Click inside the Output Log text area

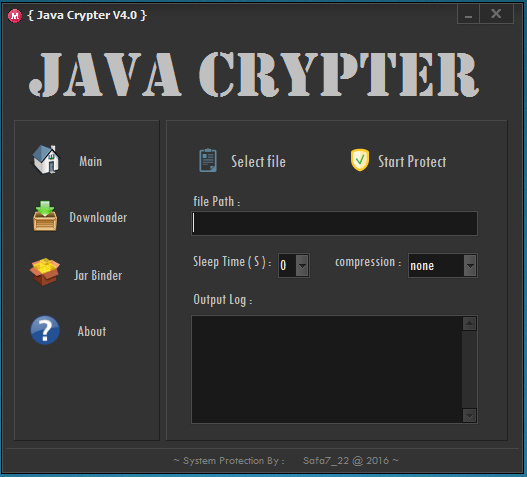[327, 369]
